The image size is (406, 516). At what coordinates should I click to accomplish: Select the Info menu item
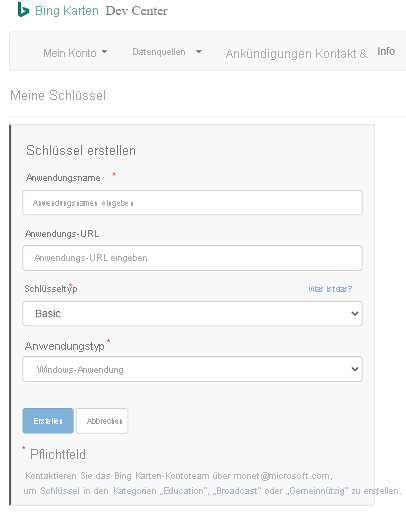(x=386, y=51)
